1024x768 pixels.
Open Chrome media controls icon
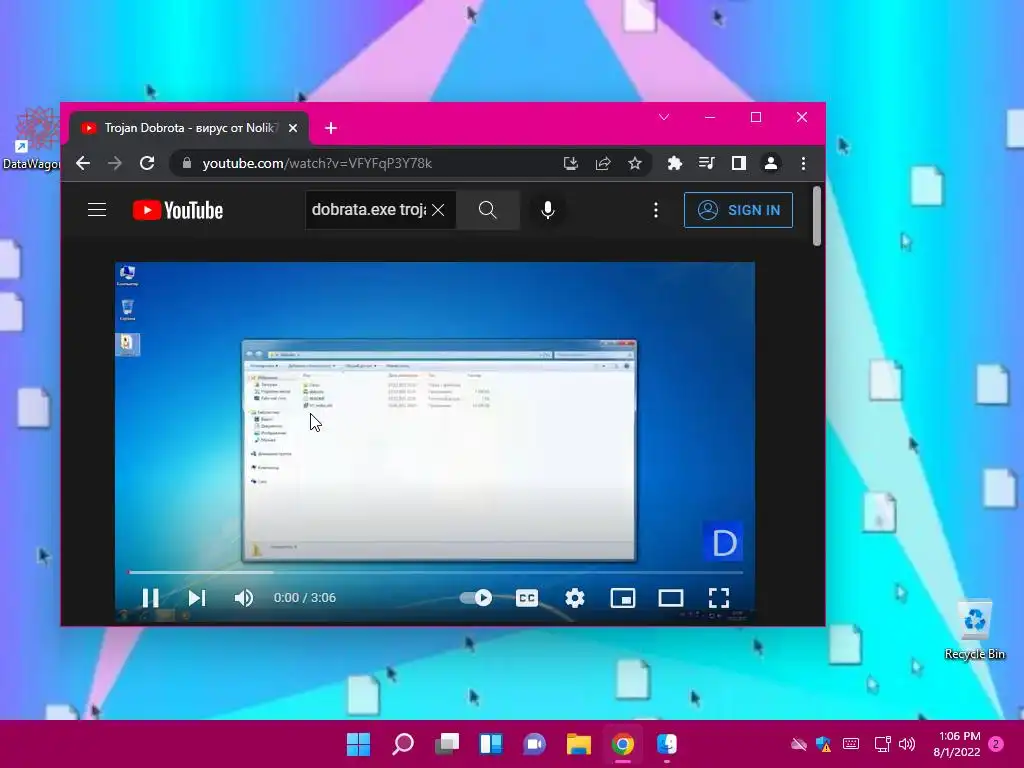pyautogui.click(x=707, y=163)
